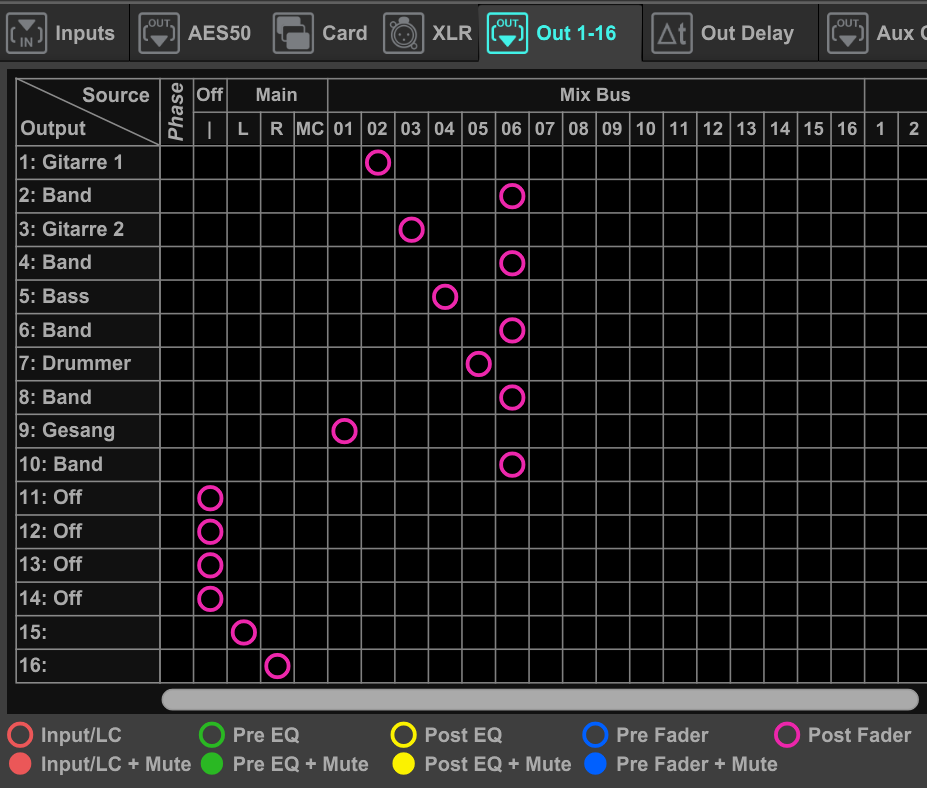Click the Inputs tab icon
Image resolution: width=927 pixels, height=788 pixels.
tap(27, 33)
